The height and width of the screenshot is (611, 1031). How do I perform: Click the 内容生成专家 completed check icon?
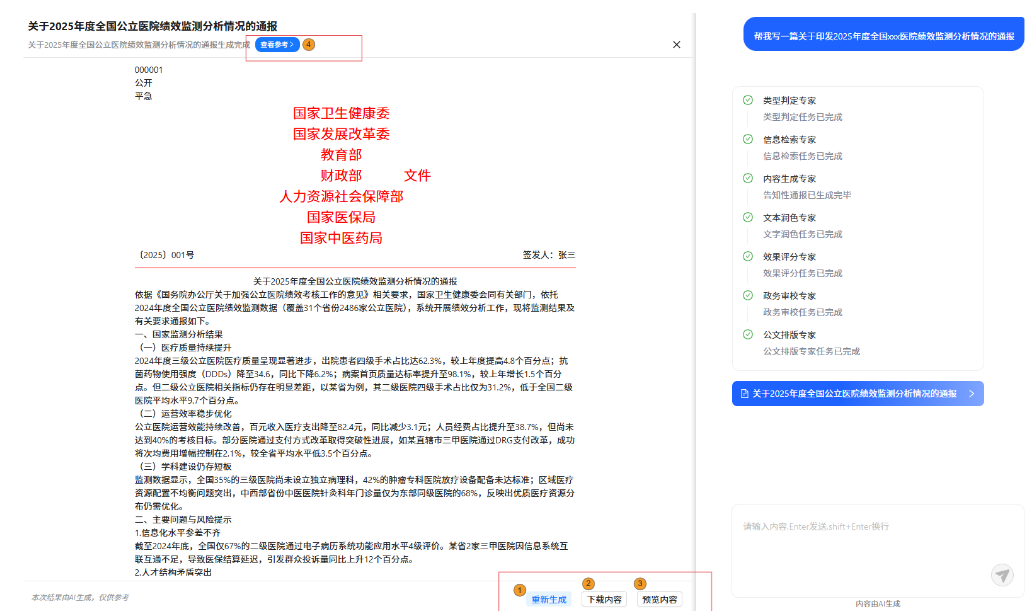(748, 178)
